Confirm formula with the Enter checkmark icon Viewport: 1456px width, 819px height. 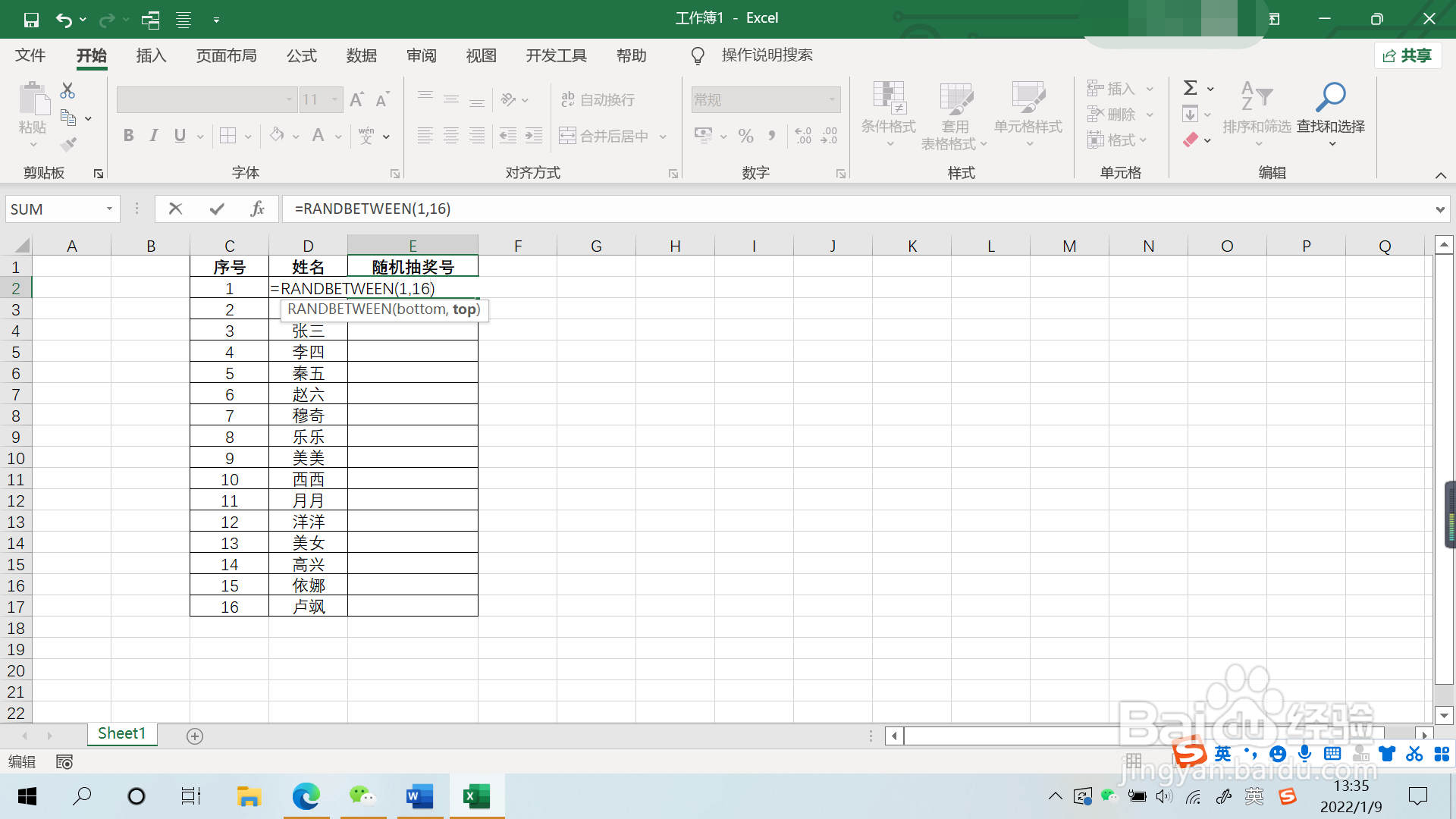pyautogui.click(x=217, y=209)
